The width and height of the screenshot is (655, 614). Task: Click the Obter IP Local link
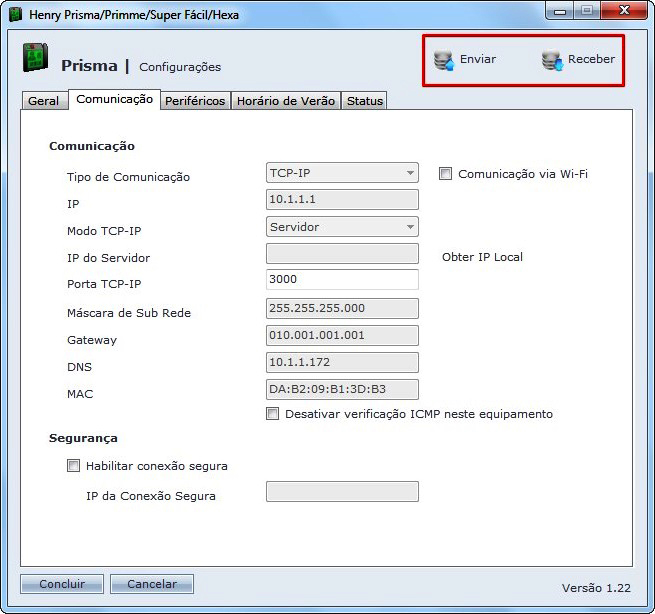click(x=482, y=257)
